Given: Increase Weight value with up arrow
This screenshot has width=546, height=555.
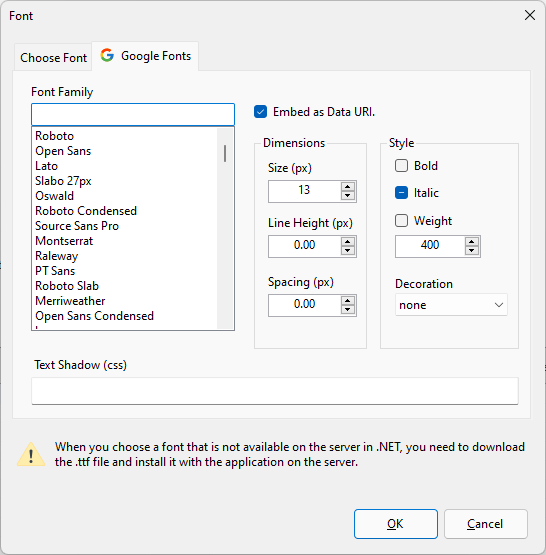Looking at the screenshot, I should (x=472, y=242).
